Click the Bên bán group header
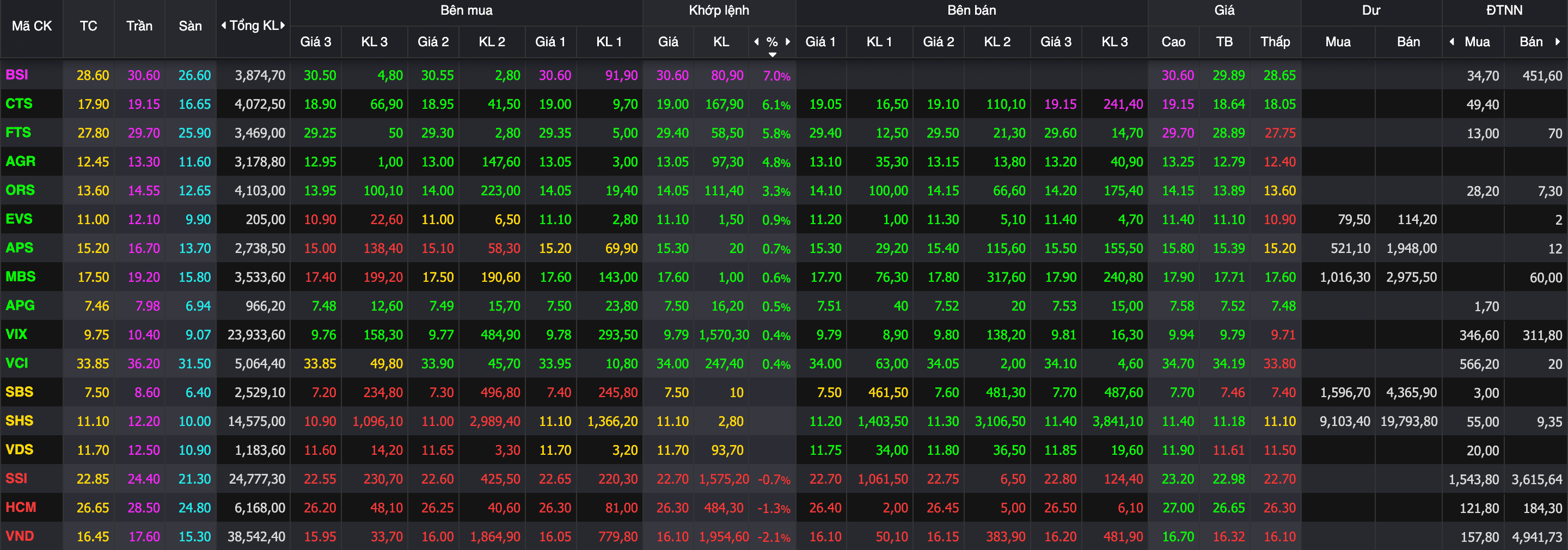This screenshot has width=1568, height=550. click(971, 10)
